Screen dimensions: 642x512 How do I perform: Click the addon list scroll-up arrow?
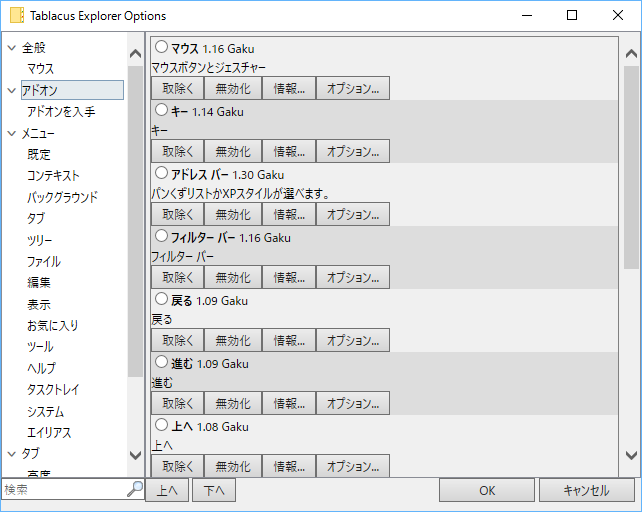tap(631, 54)
